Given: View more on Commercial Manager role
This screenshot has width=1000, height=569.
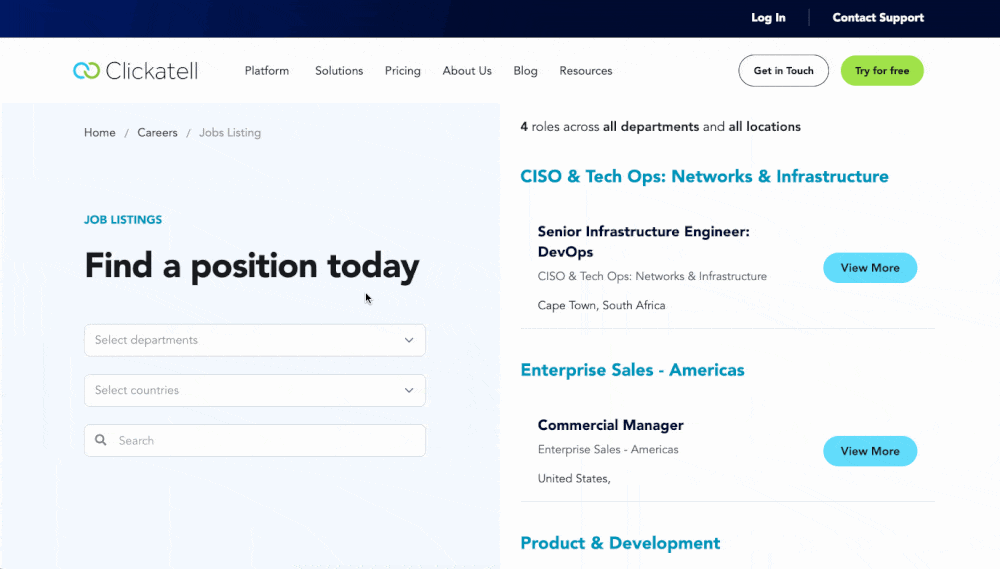Looking at the screenshot, I should point(870,451).
